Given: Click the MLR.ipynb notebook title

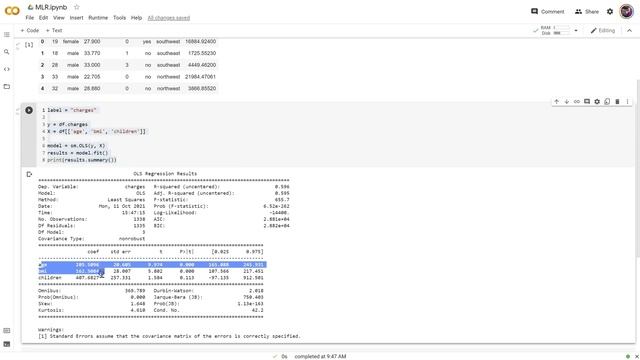Looking at the screenshot, I should click(51, 7).
